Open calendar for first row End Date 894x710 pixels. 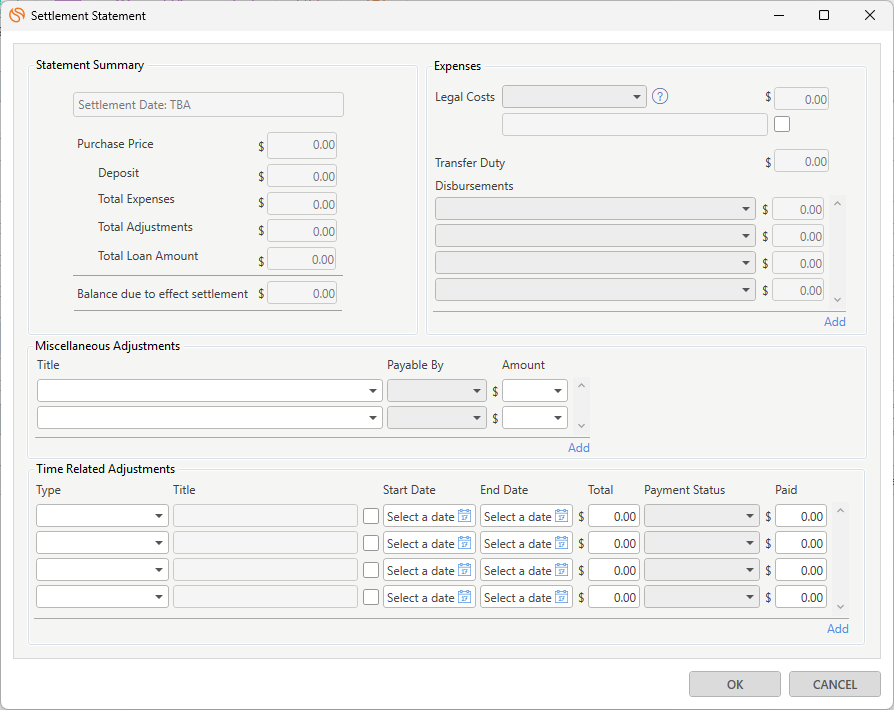pos(561,516)
